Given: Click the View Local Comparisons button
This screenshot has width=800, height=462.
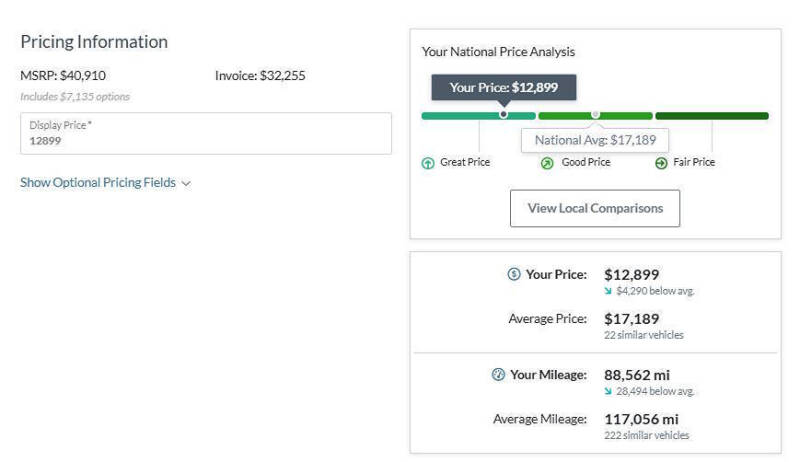Looking at the screenshot, I should (x=595, y=208).
